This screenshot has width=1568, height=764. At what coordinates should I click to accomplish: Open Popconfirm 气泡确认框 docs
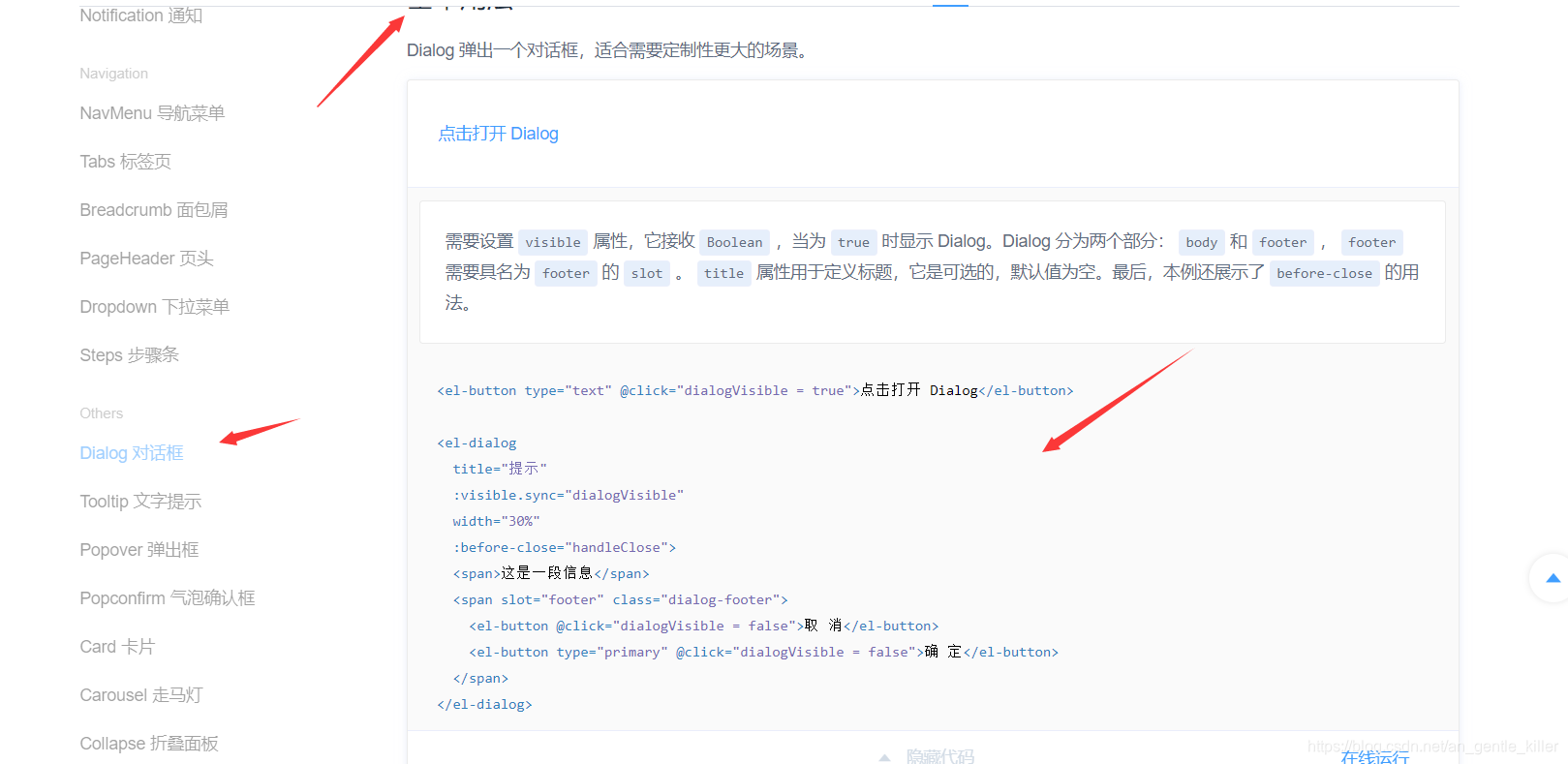[x=168, y=598]
